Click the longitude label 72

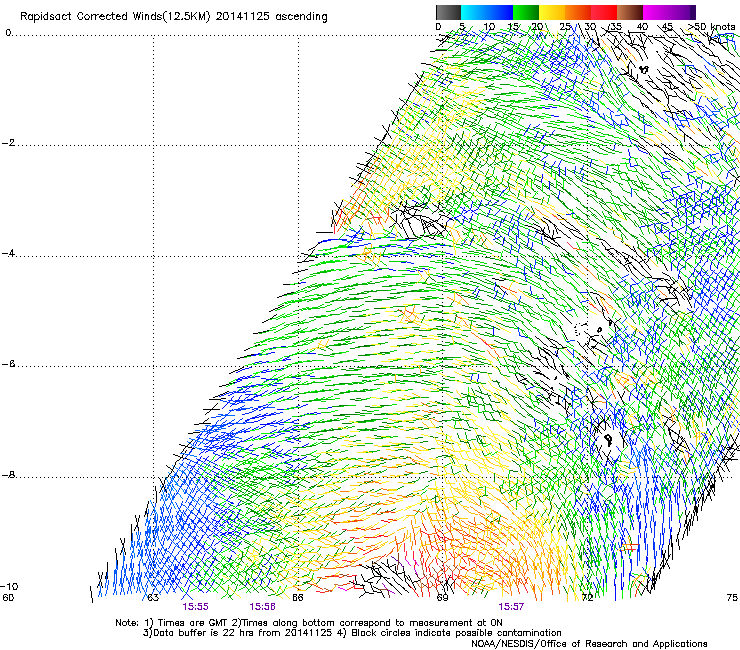[x=587, y=598]
